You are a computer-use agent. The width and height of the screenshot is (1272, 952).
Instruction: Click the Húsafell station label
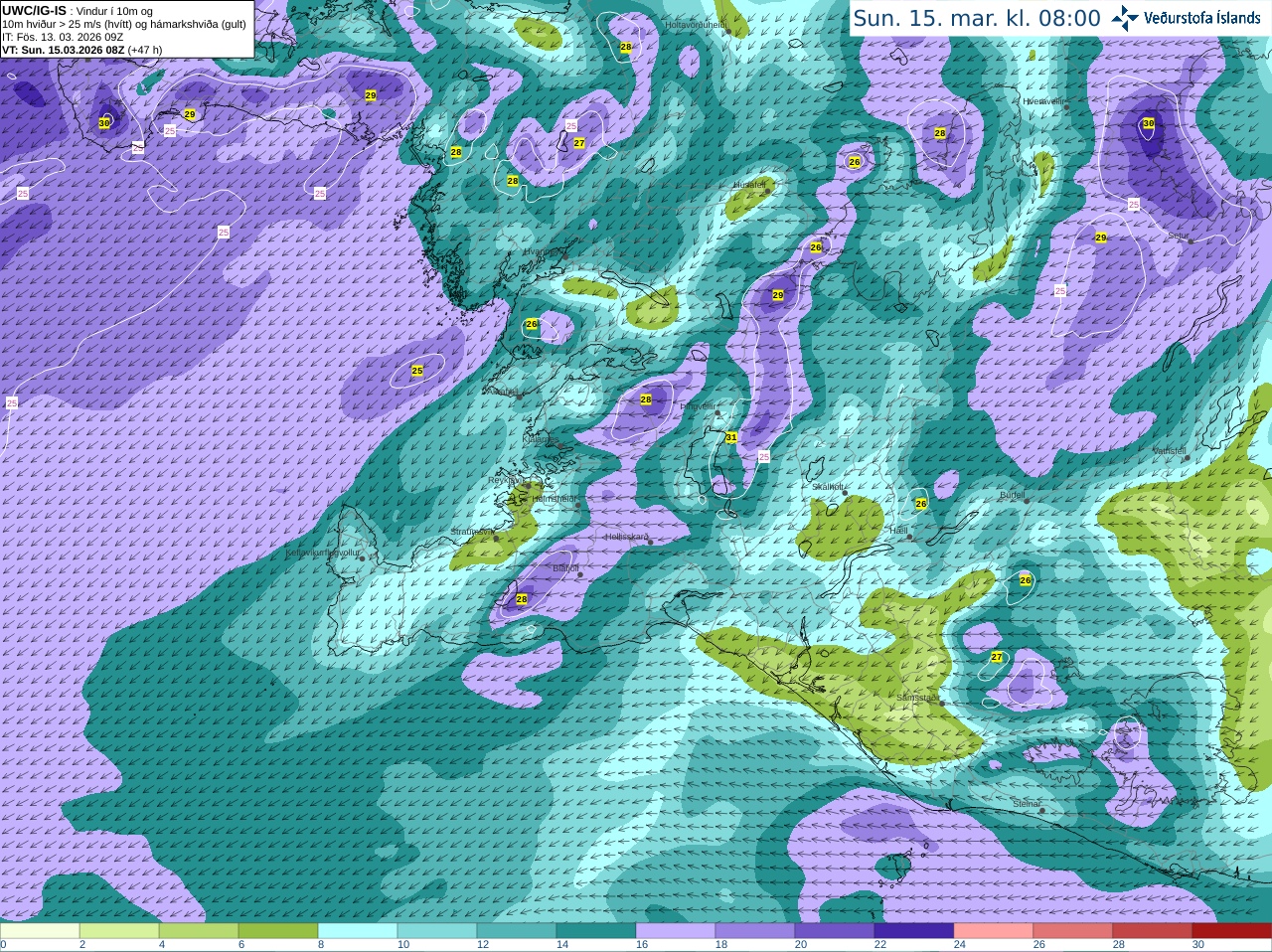click(x=749, y=185)
